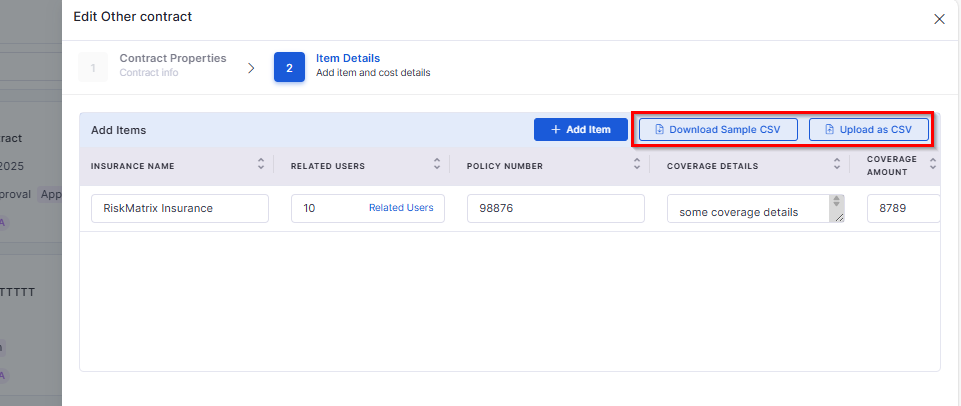Click the Download Sample CSV file icon
This screenshot has width=961, height=406.
659,129
